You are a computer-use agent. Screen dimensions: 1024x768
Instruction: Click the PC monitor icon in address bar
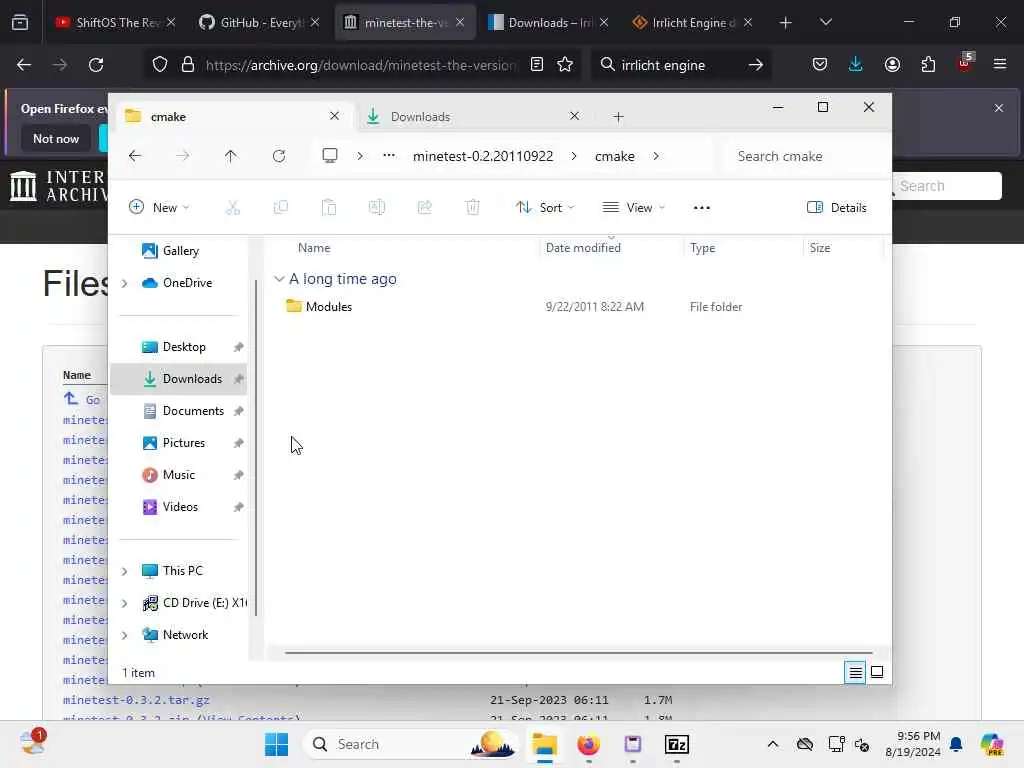tap(330, 156)
